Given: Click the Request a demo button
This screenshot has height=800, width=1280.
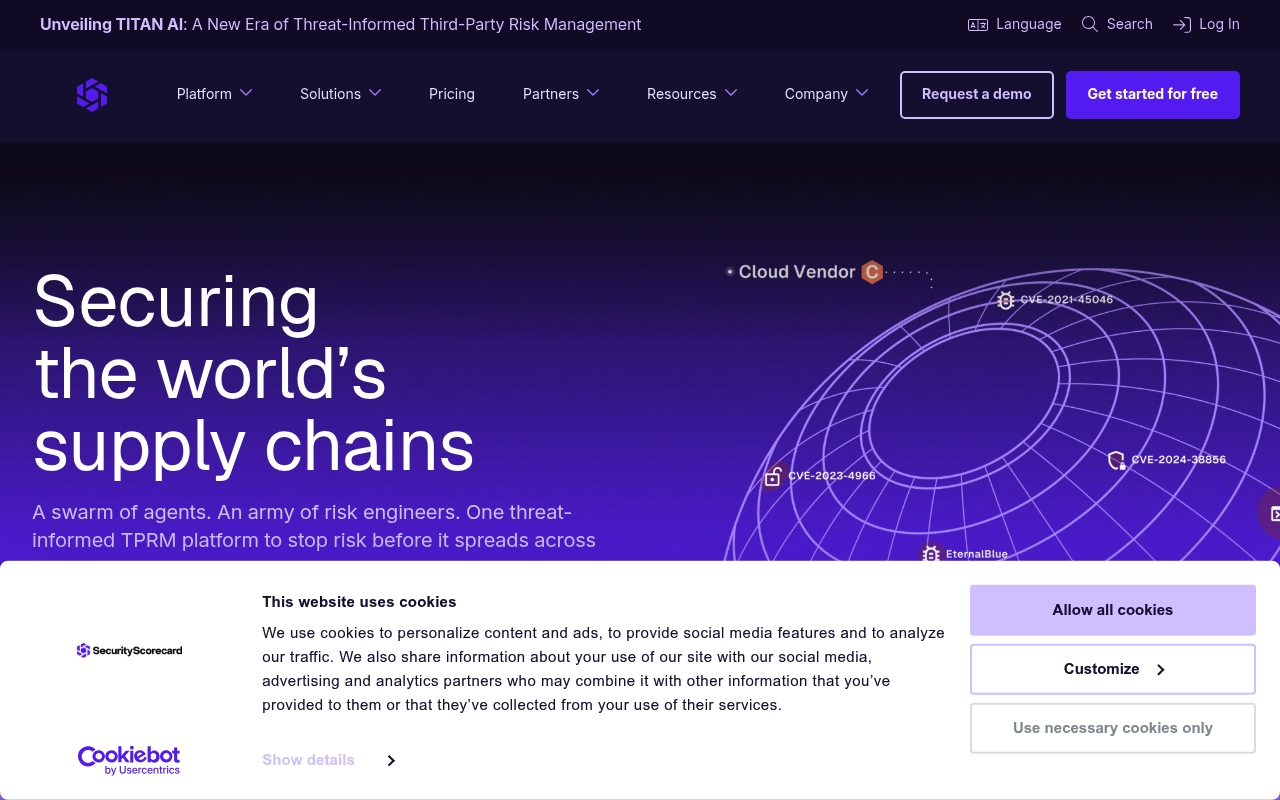Looking at the screenshot, I should point(977,95).
